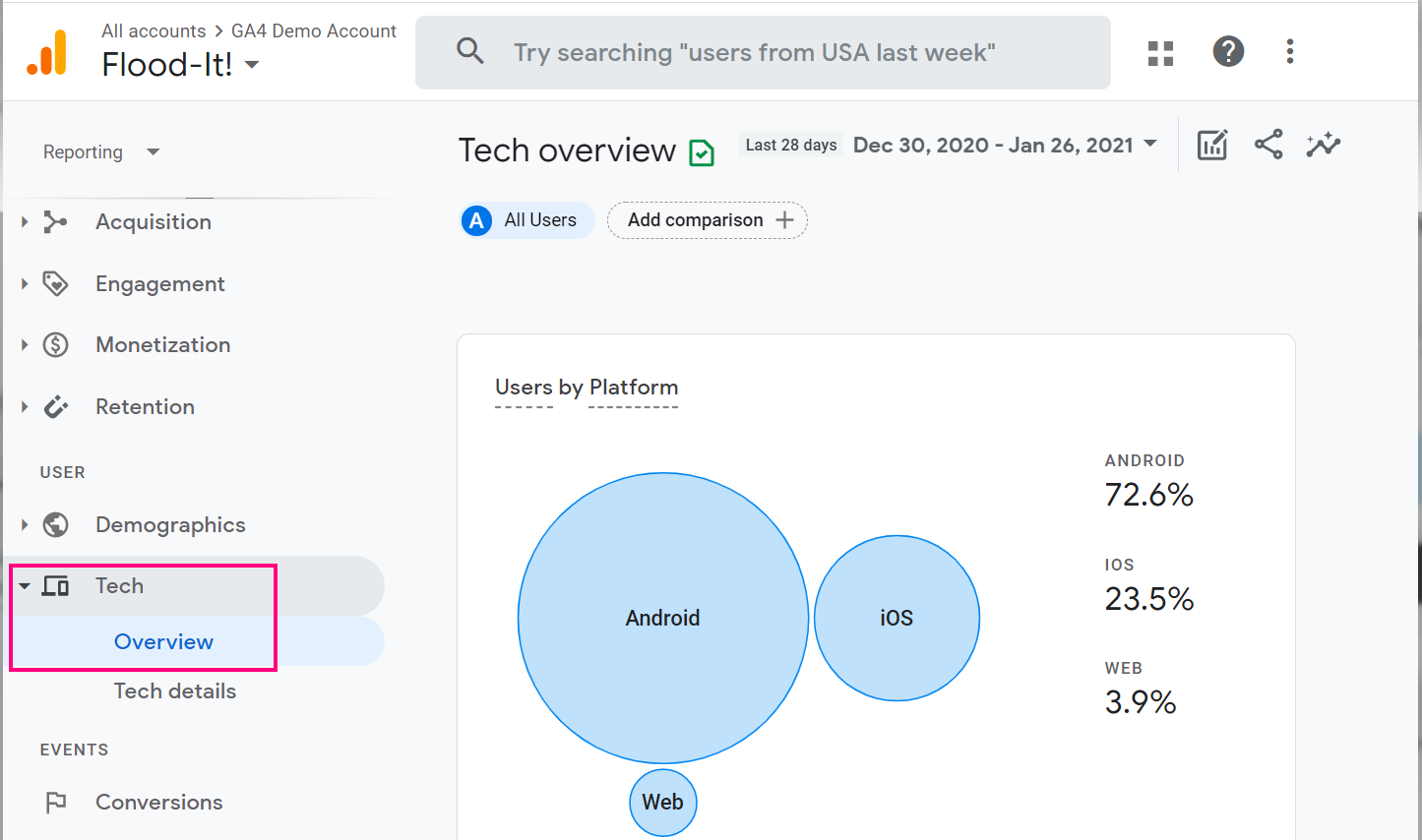
Task: Open the Insights sparkline icon
Action: 1323,145
